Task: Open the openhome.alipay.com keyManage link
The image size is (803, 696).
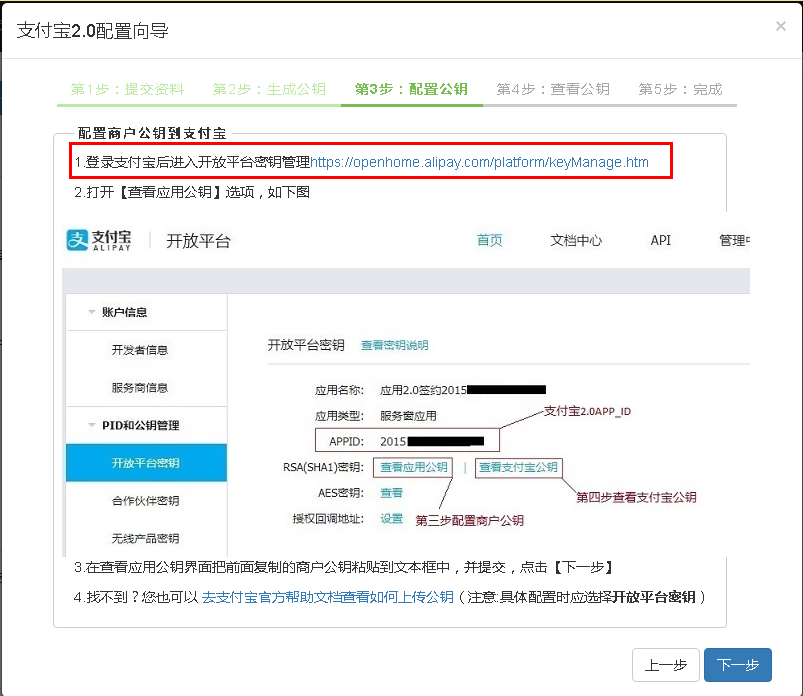Action: click(x=479, y=162)
